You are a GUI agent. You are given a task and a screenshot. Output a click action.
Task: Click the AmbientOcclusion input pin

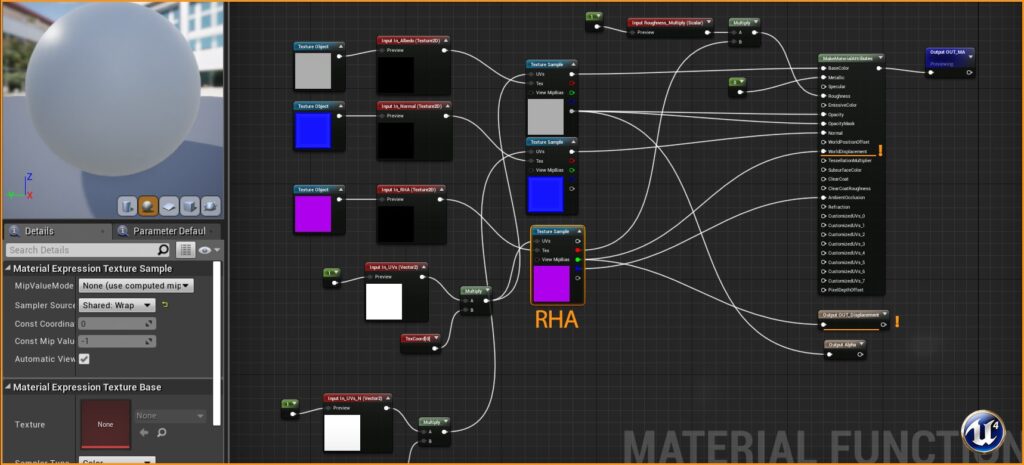coord(823,197)
